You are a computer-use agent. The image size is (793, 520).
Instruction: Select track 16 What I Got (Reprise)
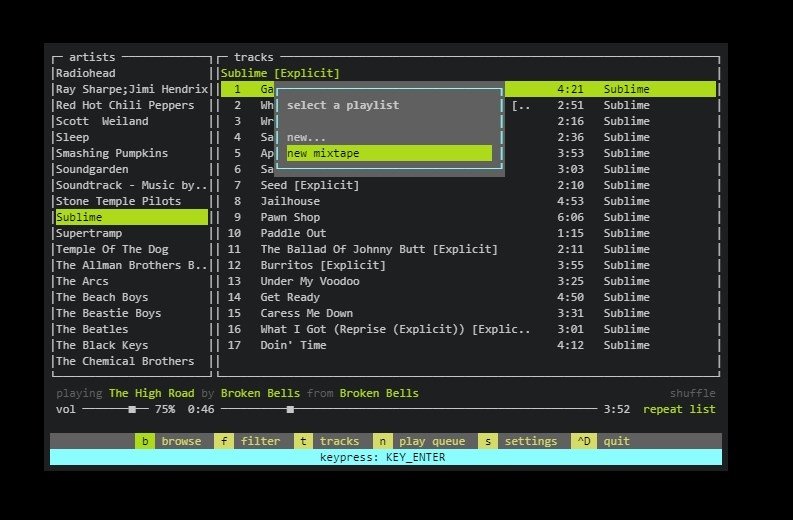(x=468, y=329)
